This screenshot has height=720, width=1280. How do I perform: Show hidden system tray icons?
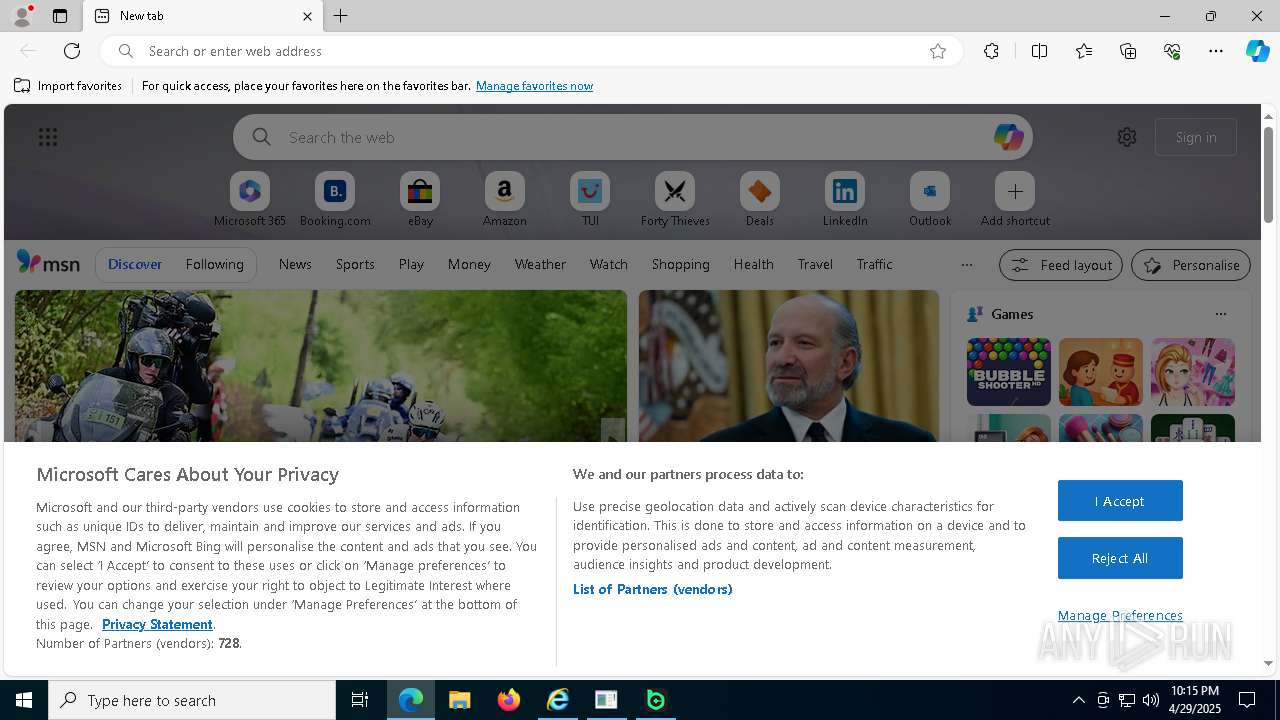click(1078, 700)
